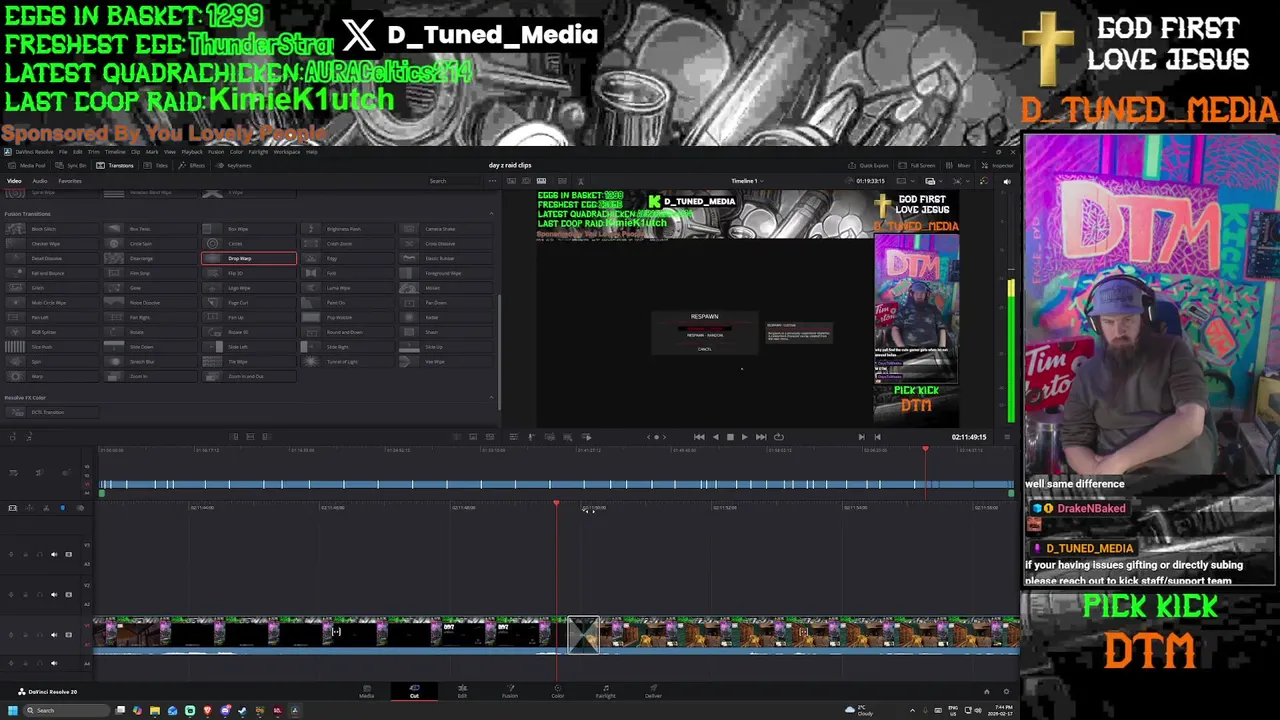Viewport: 1280px width, 720px height.
Task: Toggle the Inspector panel
Action: tap(998, 165)
